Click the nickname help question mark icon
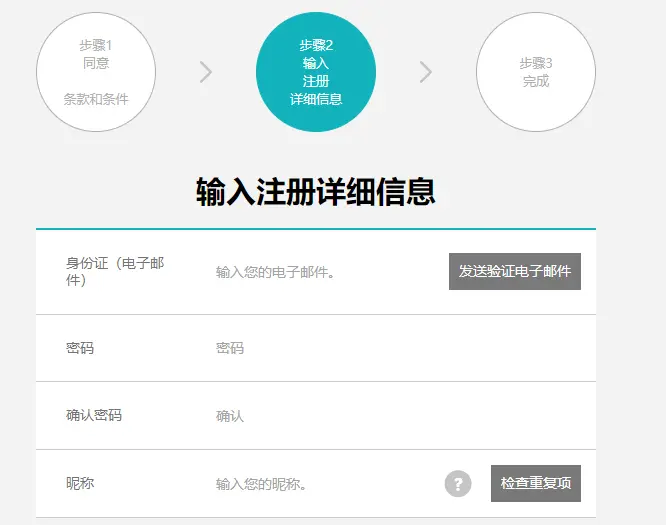Screen dimensions: 666x525 tap(458, 483)
